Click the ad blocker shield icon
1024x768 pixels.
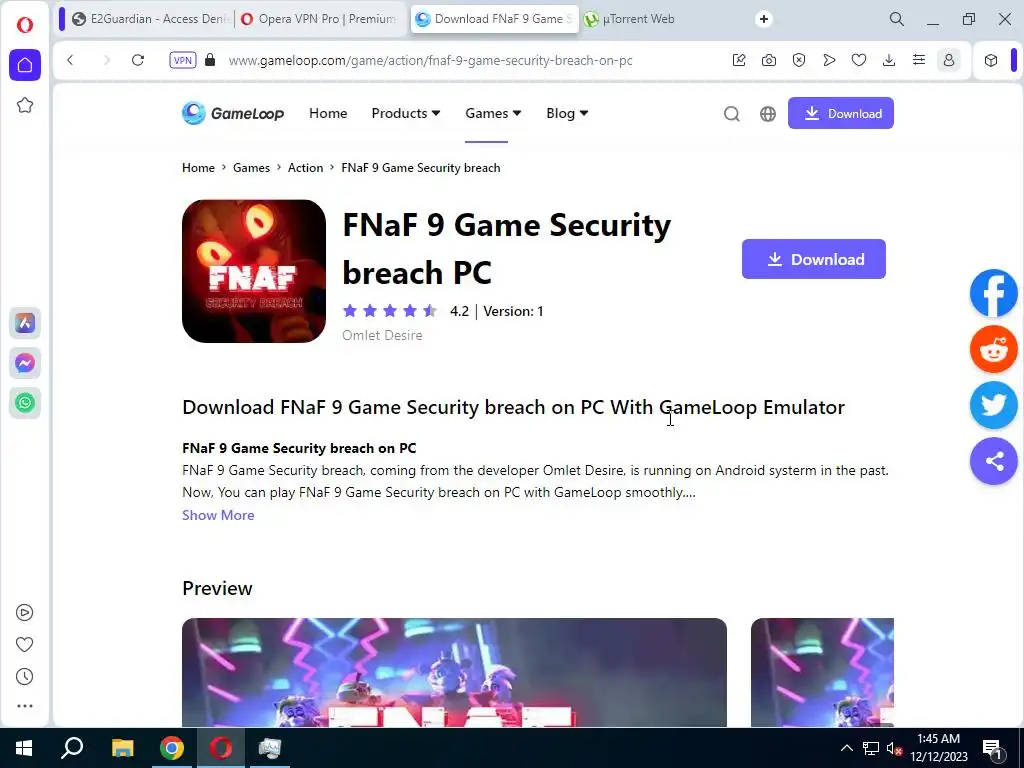[799, 60]
